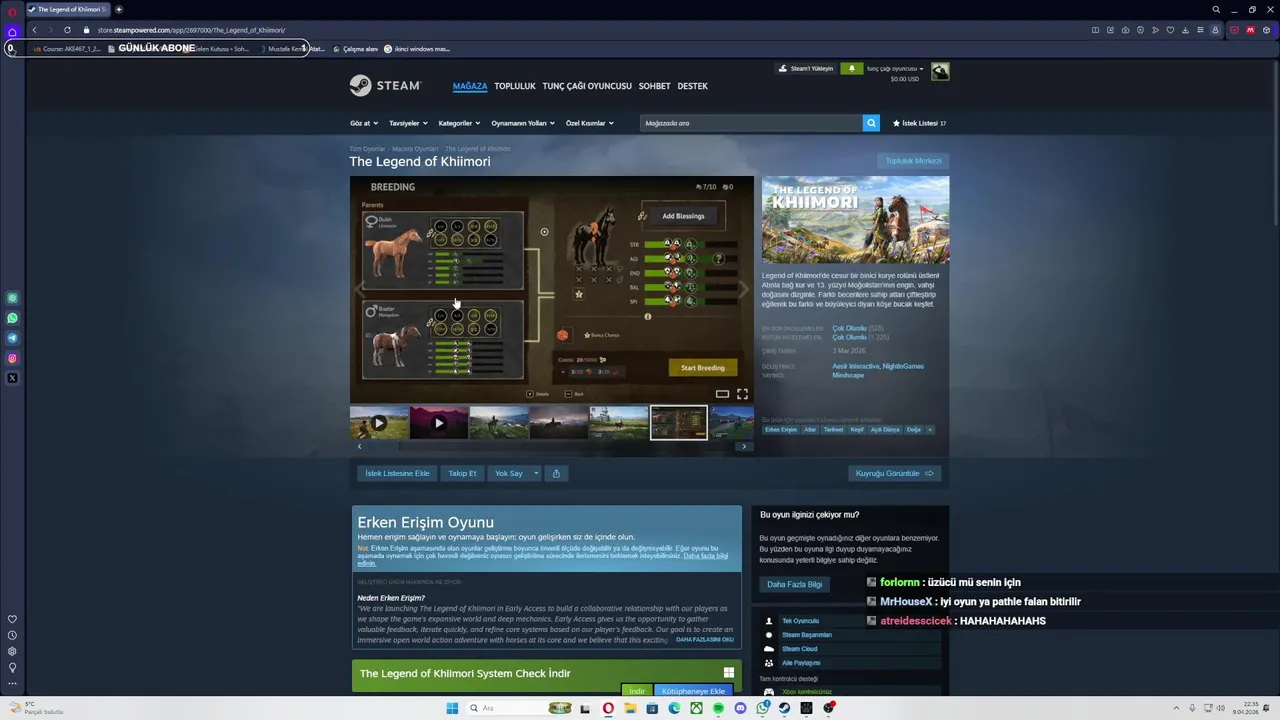The height and width of the screenshot is (720, 1280).
Task: Open the DESTEK menu item
Action: pos(693,86)
